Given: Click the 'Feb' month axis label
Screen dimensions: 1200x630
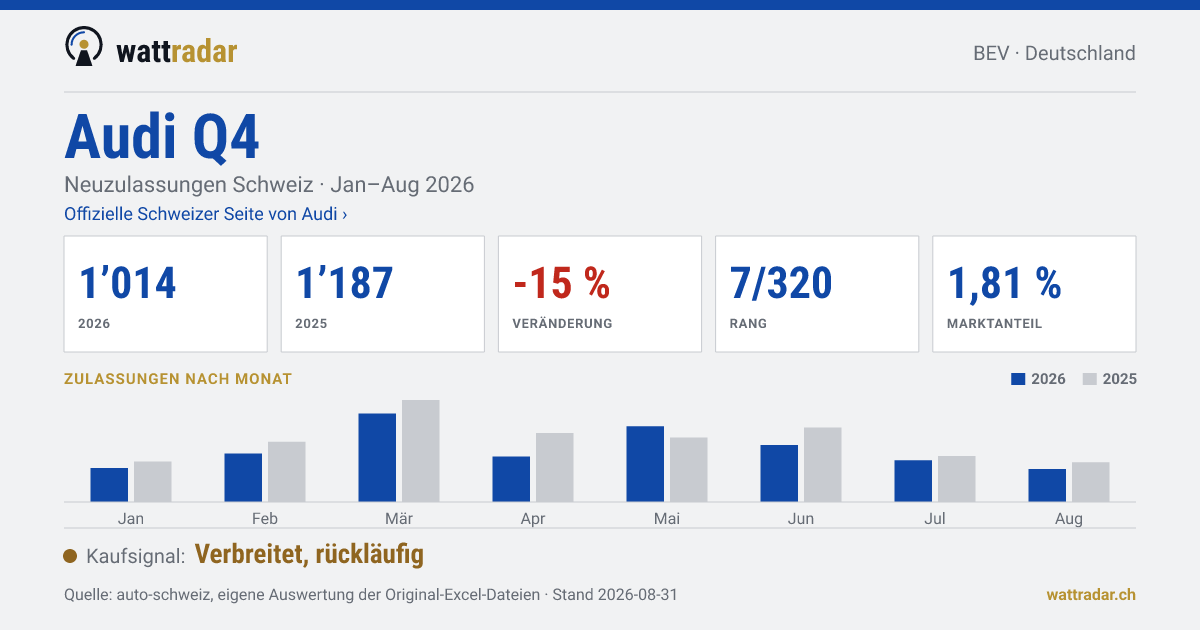Looking at the screenshot, I should [x=265, y=519].
